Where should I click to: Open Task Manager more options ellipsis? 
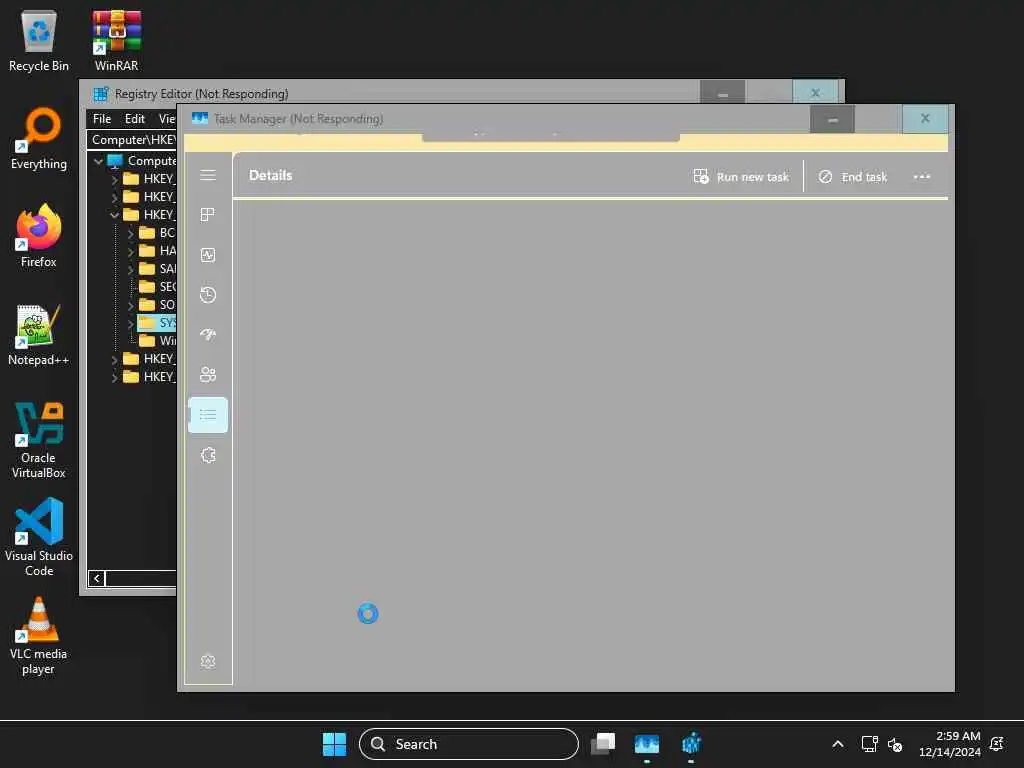click(921, 176)
